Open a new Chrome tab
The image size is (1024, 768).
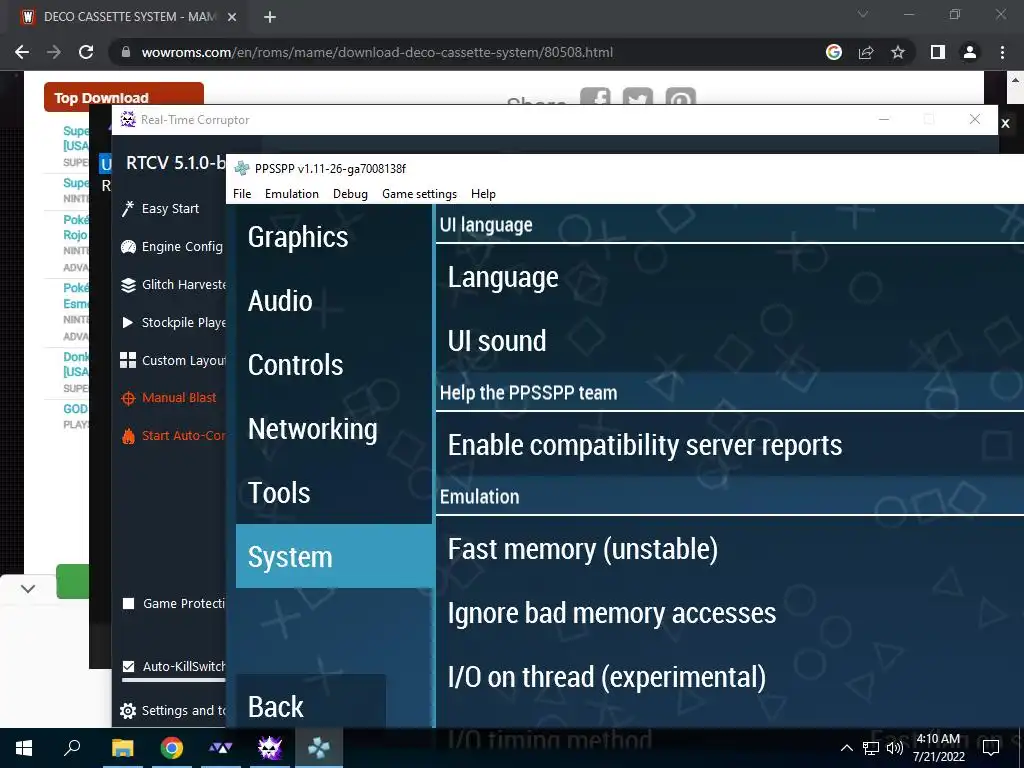(x=270, y=17)
